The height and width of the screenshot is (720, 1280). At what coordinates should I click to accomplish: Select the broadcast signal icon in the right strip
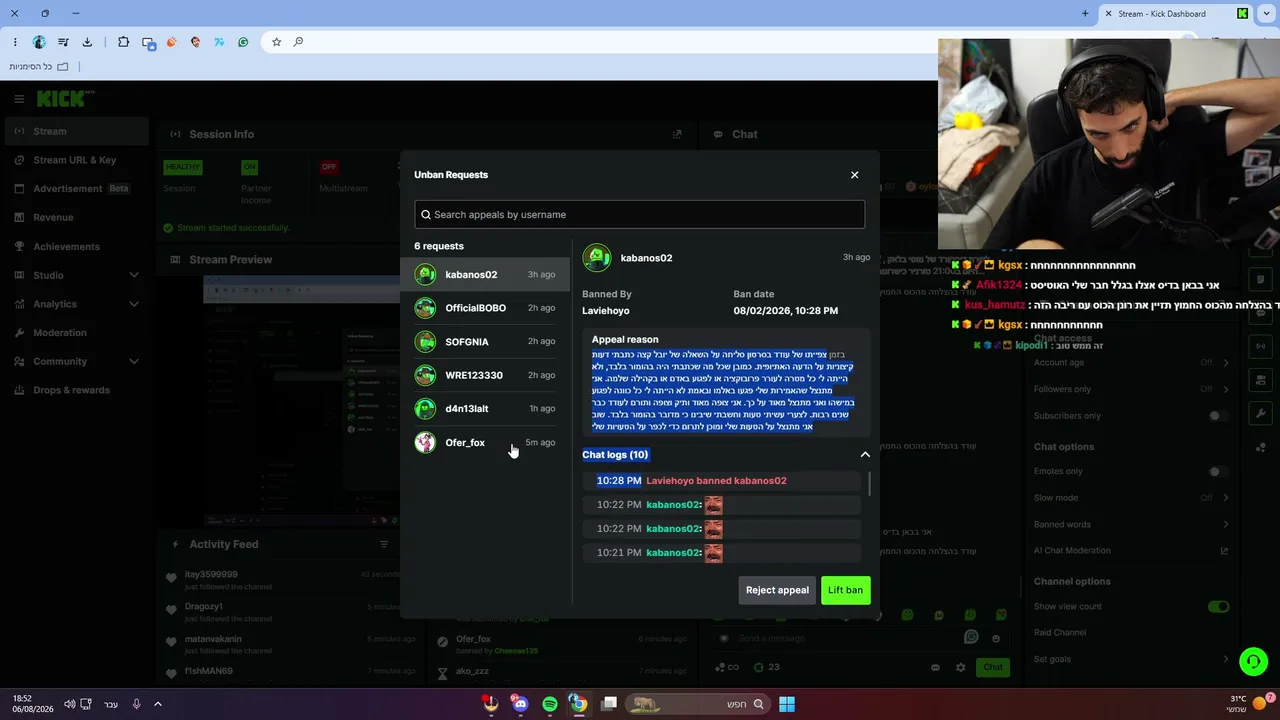1261,346
